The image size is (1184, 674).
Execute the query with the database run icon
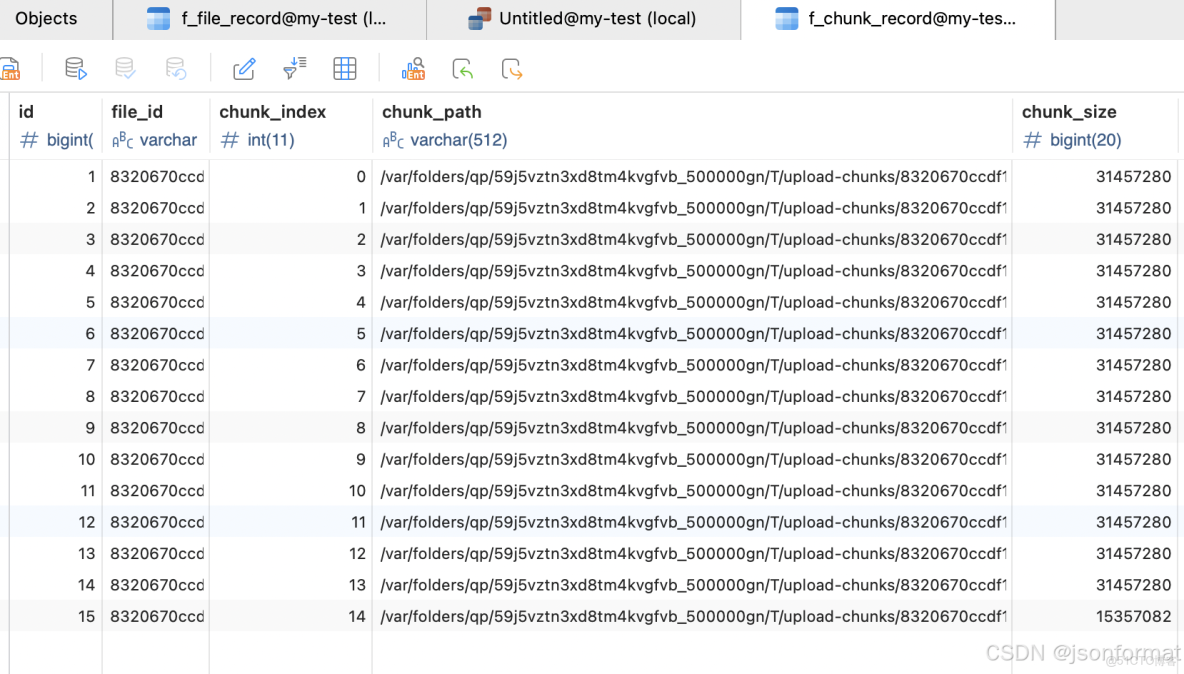point(75,68)
